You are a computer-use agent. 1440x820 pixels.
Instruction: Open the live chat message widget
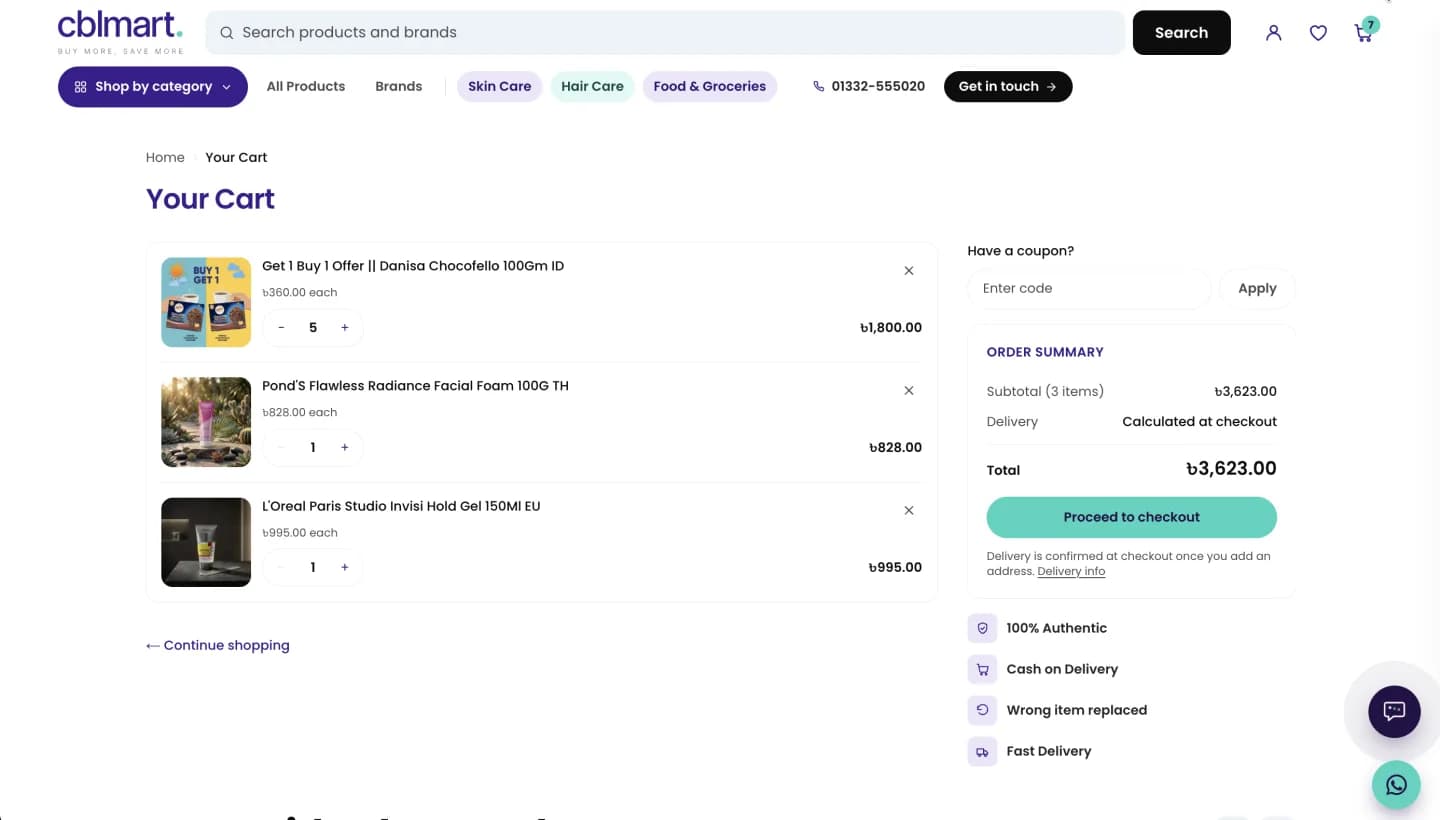click(1394, 712)
